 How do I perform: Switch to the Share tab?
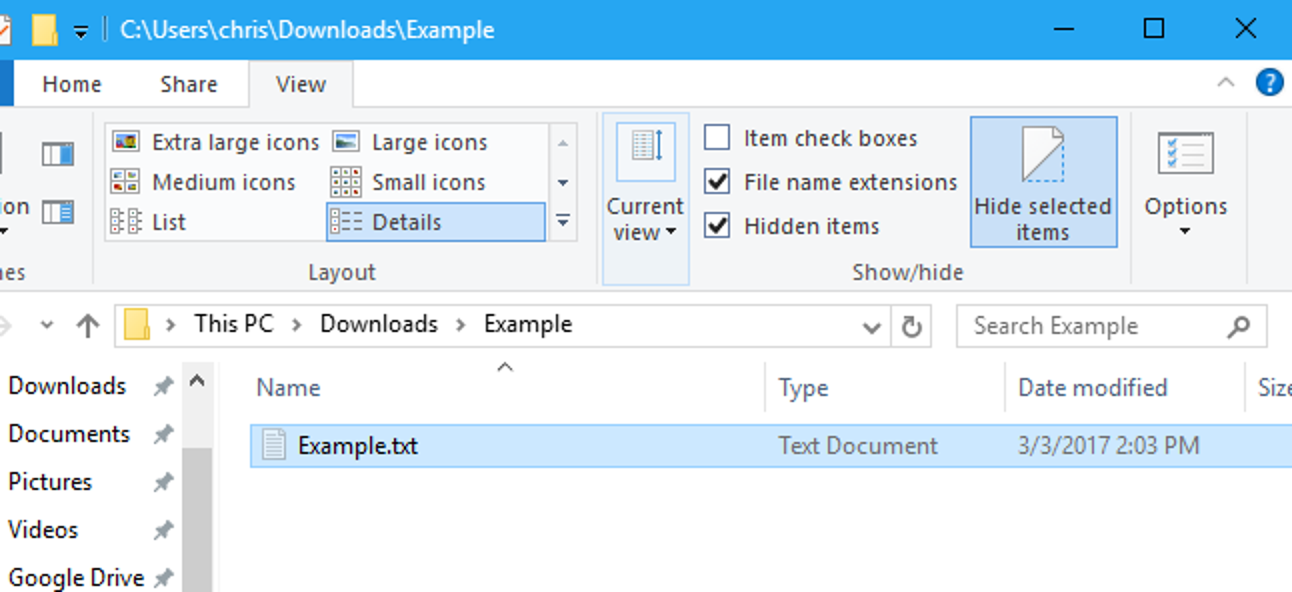coord(189,85)
